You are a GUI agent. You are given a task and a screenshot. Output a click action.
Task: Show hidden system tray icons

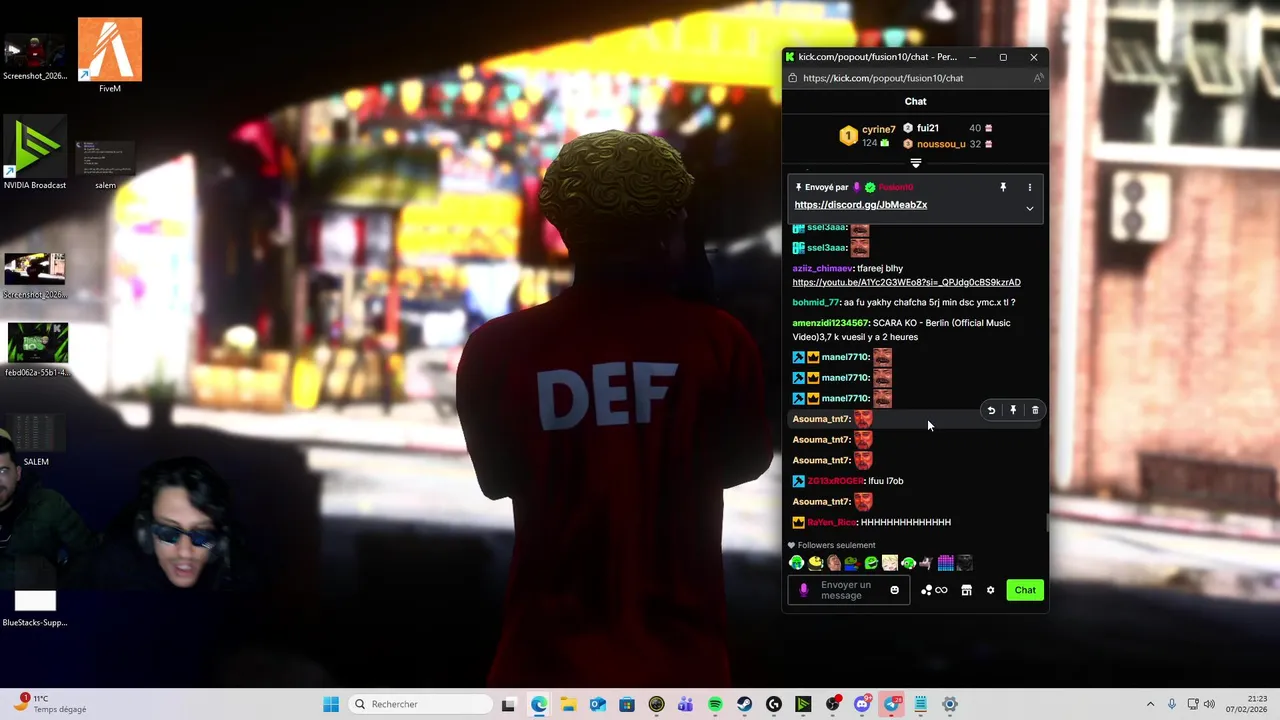coord(1150,704)
